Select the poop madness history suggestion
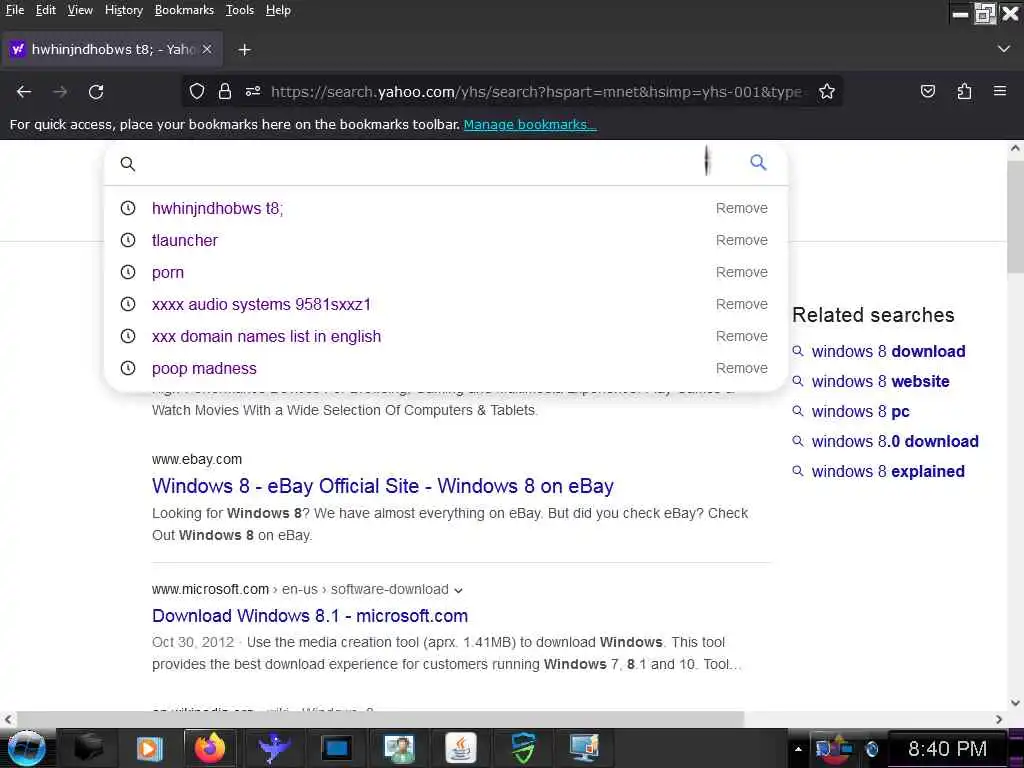Image resolution: width=1024 pixels, height=768 pixels. tap(204, 368)
